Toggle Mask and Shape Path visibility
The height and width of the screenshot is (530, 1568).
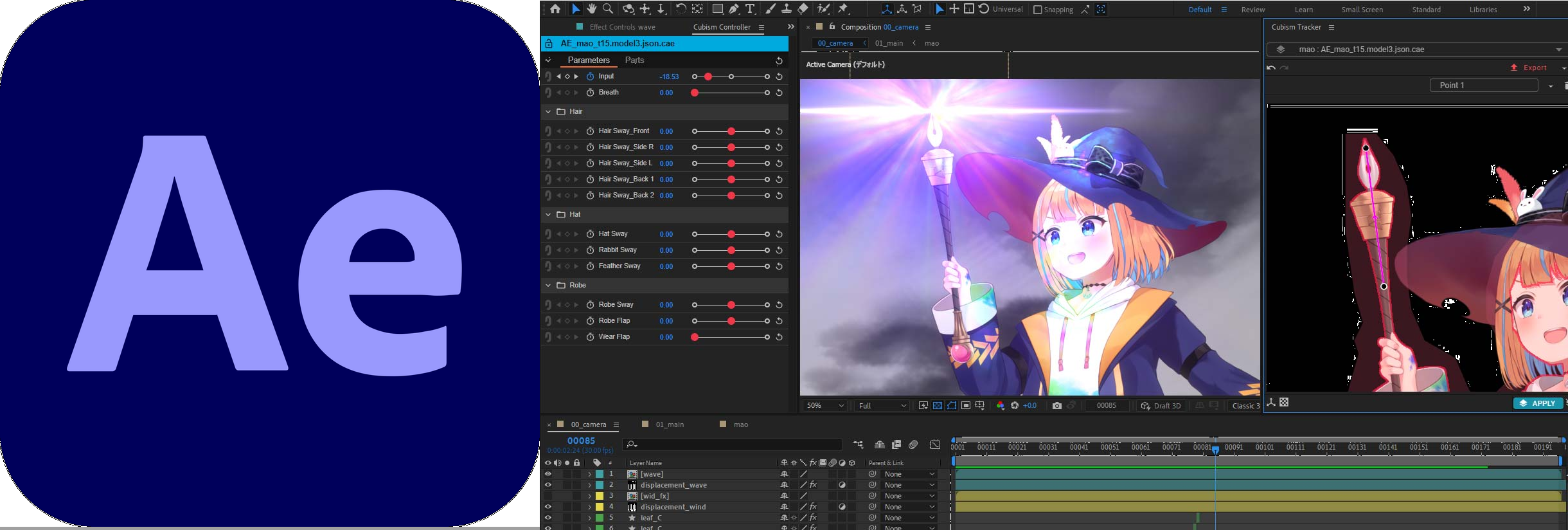click(x=952, y=406)
